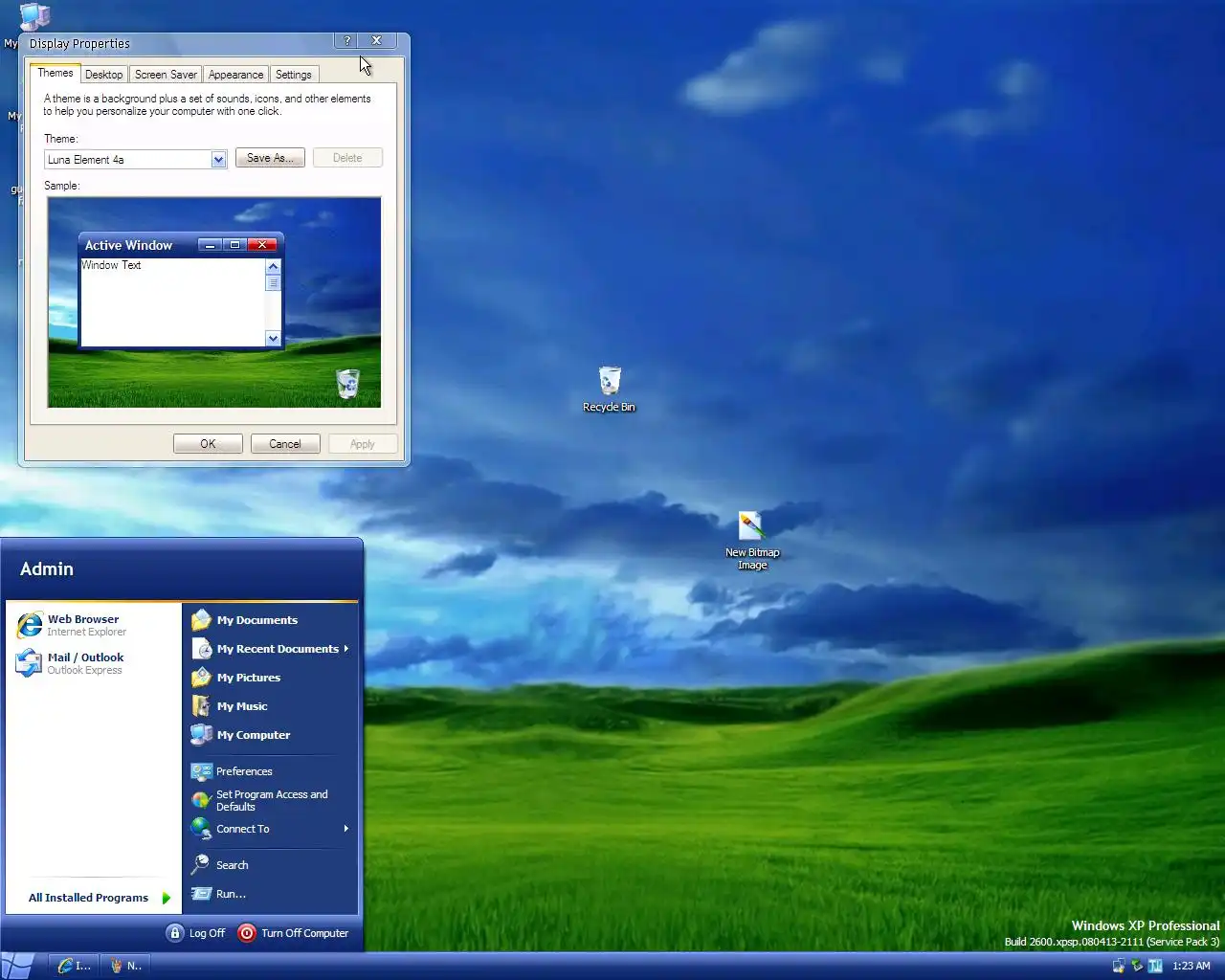
Task: Switch to the Settings tab
Action: (294, 75)
